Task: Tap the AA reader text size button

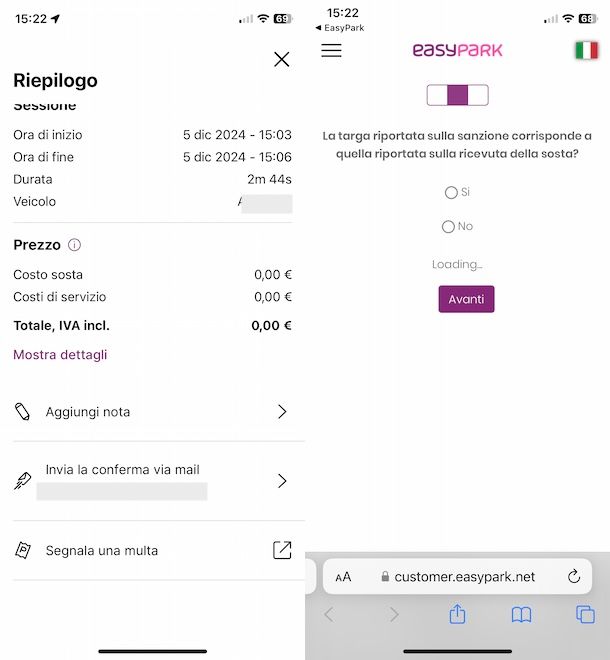Action: 343,577
